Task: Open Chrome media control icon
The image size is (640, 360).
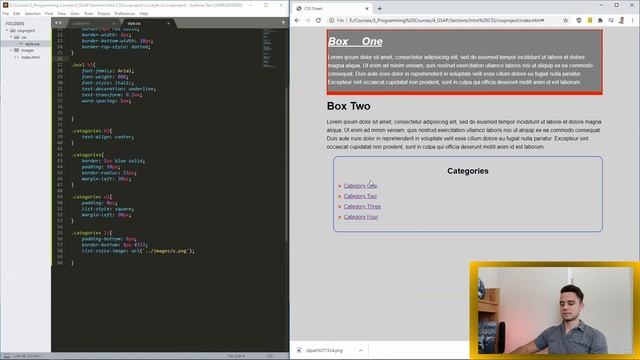Action: [611, 20]
